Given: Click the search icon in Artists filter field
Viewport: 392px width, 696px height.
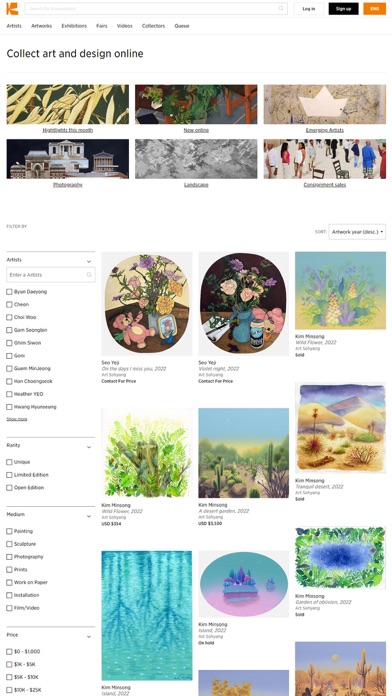Looking at the screenshot, I should 89,275.
